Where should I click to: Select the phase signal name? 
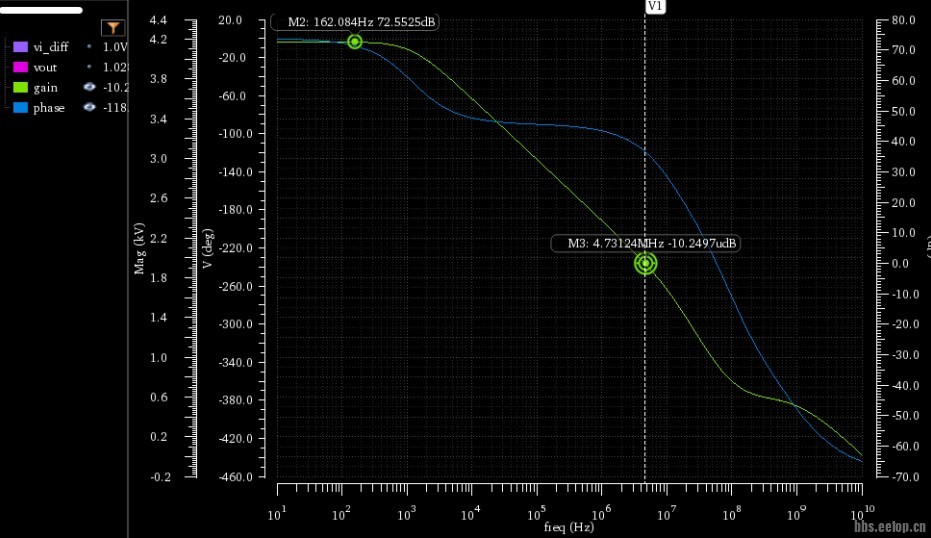(48, 107)
